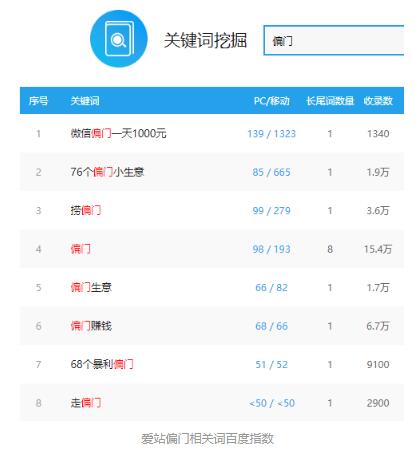Viewport: 415px width, 454px height.
Task: Click the 85 / 665 index link
Action: pos(271,172)
